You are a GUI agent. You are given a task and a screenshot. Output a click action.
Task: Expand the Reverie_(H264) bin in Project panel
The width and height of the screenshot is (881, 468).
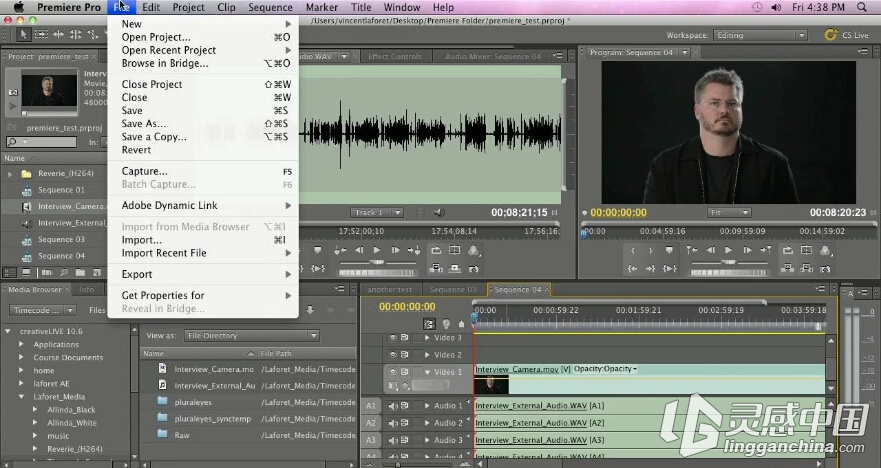10,174
